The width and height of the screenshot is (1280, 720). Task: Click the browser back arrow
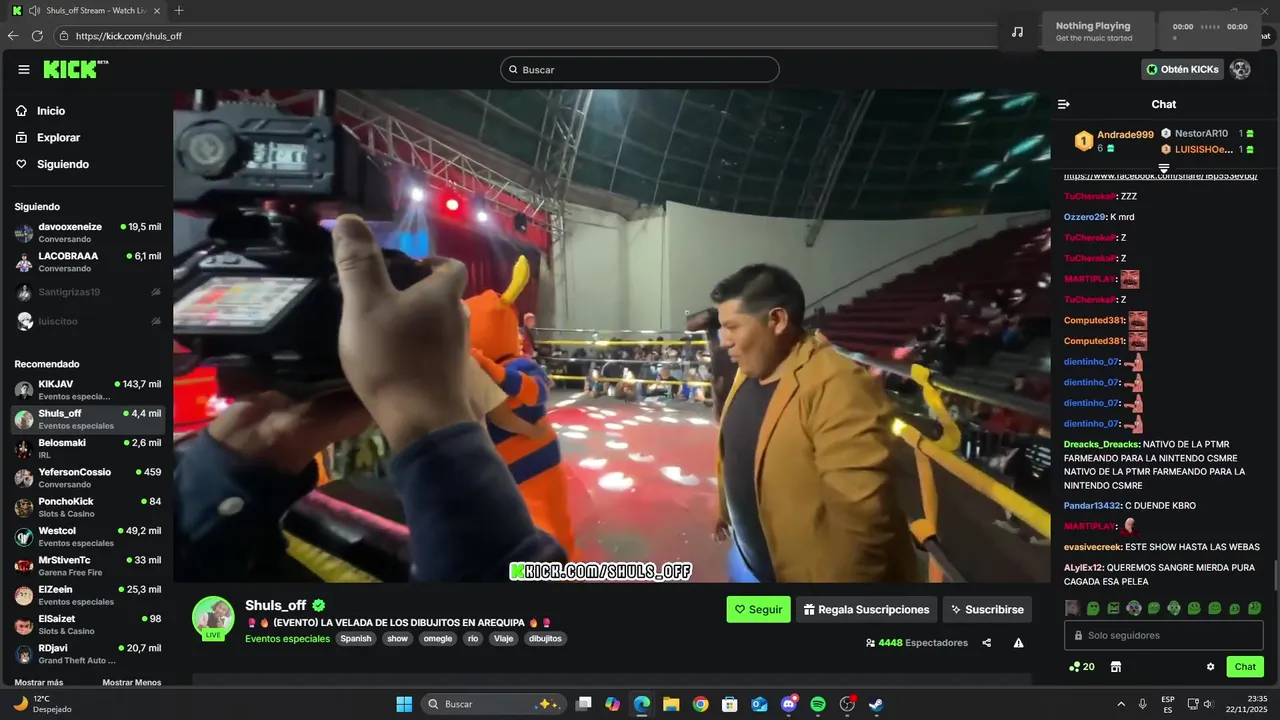(x=13, y=36)
